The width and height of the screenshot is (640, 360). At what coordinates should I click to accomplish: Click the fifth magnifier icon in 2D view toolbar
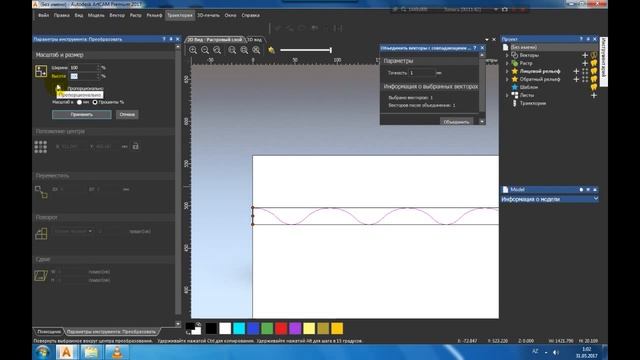click(x=244, y=50)
